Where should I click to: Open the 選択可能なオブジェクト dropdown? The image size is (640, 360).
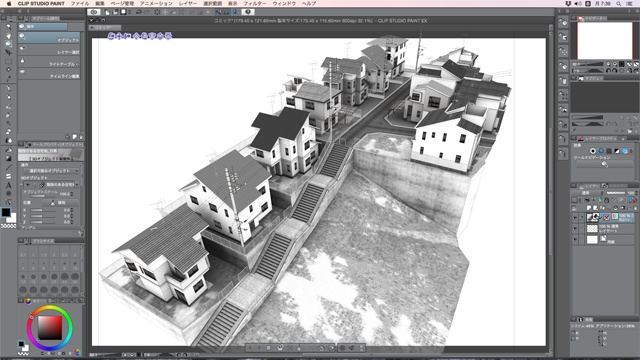coord(51,171)
